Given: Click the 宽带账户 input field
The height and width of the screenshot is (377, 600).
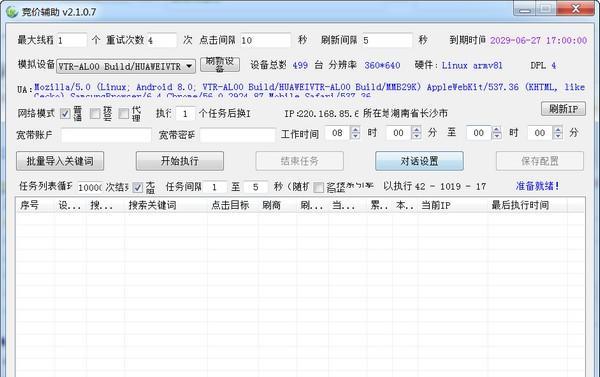Looking at the screenshot, I should (106, 135).
